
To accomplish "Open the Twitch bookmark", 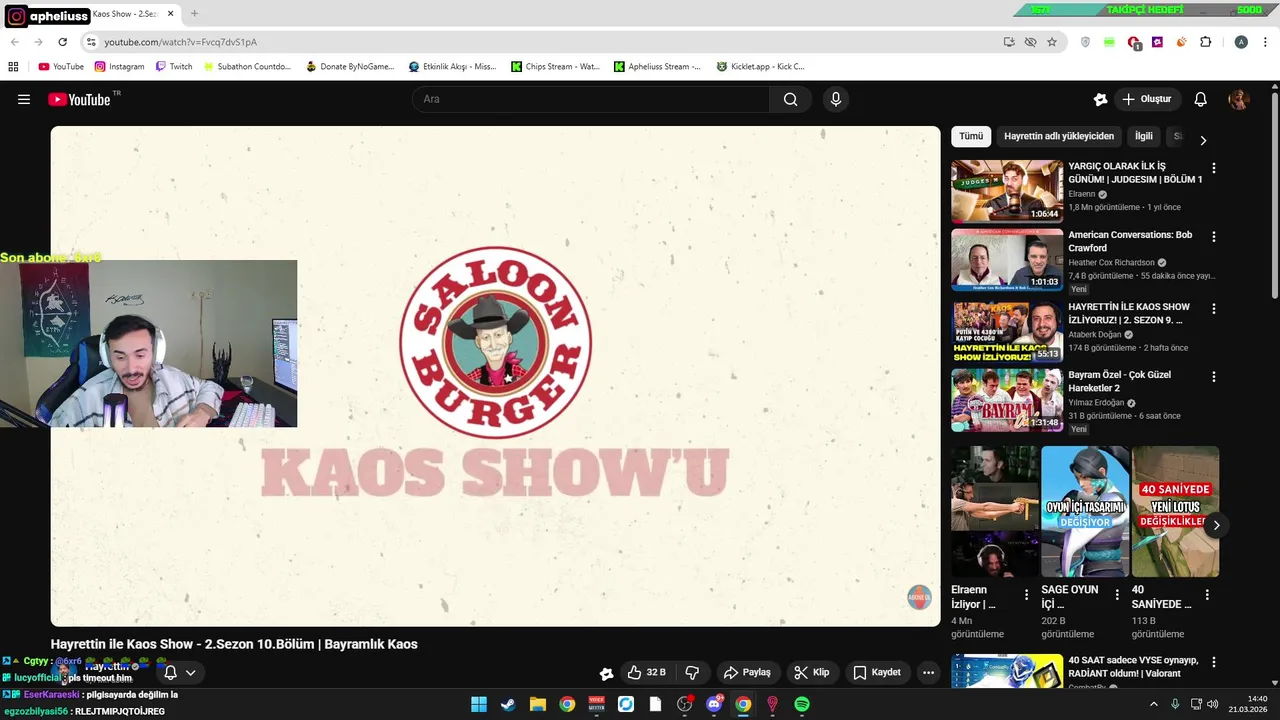I will click(173, 66).
